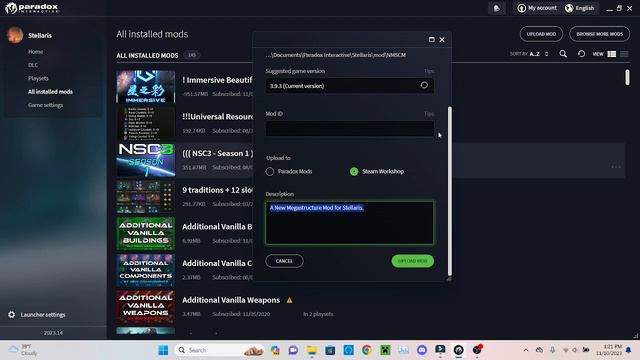Screen dimensions: 640x360
Task: Open Discord from taskbar
Action: tap(422, 350)
